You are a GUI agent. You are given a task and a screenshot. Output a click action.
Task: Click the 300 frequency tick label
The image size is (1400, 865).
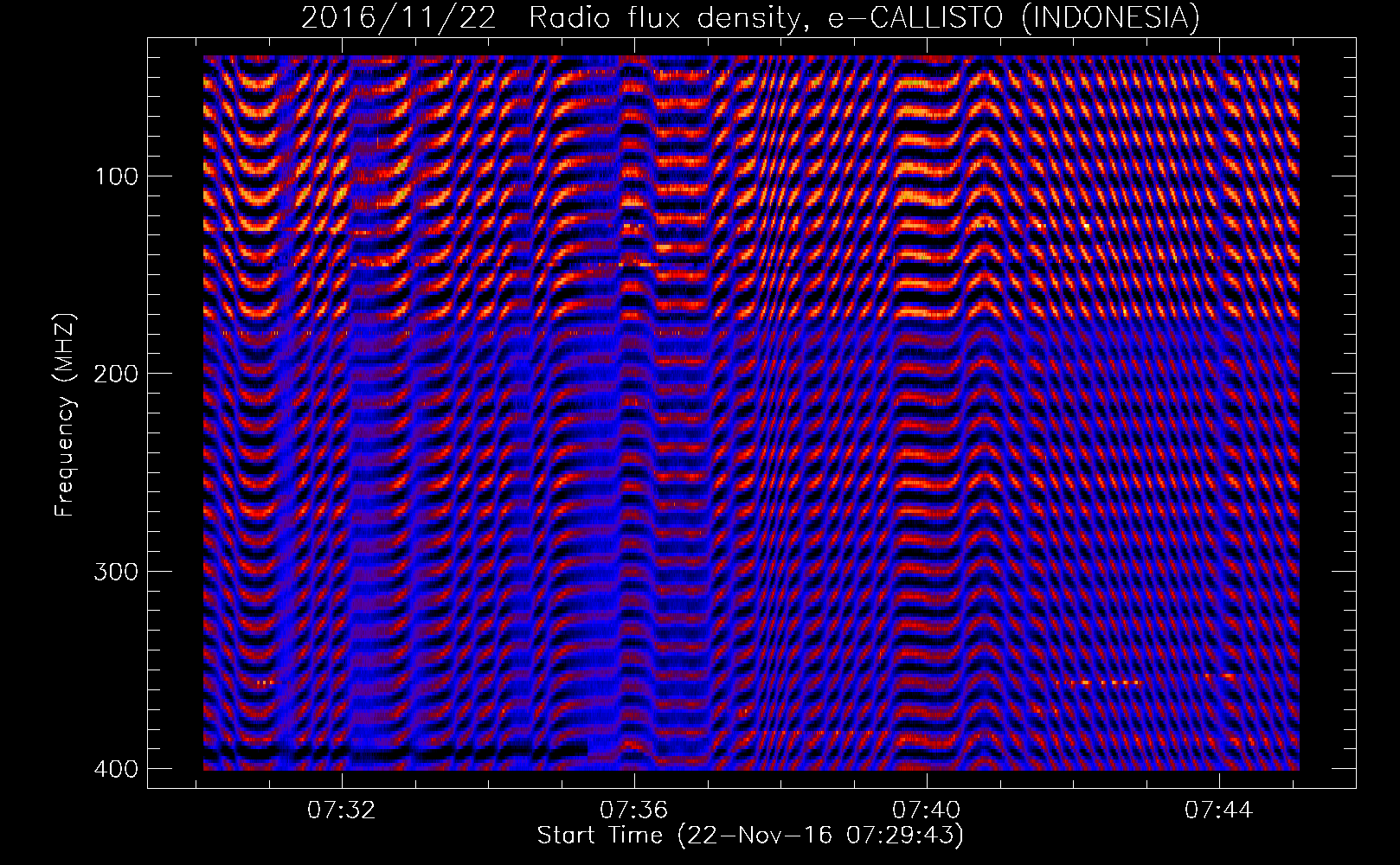point(115,572)
